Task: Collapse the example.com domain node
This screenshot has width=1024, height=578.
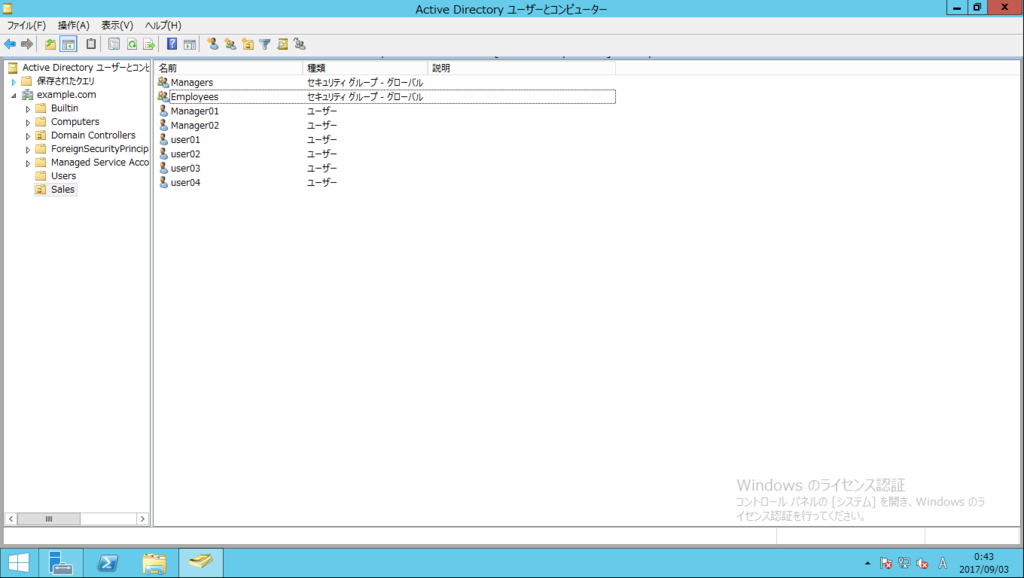Action: coord(13,95)
